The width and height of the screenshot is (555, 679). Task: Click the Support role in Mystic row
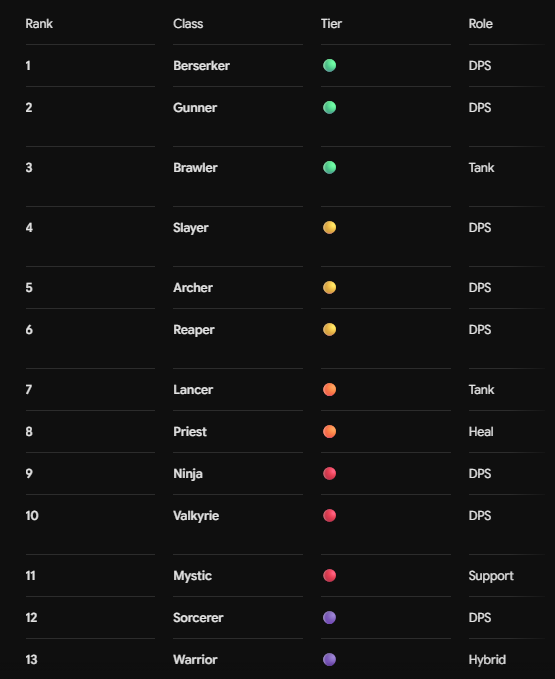[491, 576]
